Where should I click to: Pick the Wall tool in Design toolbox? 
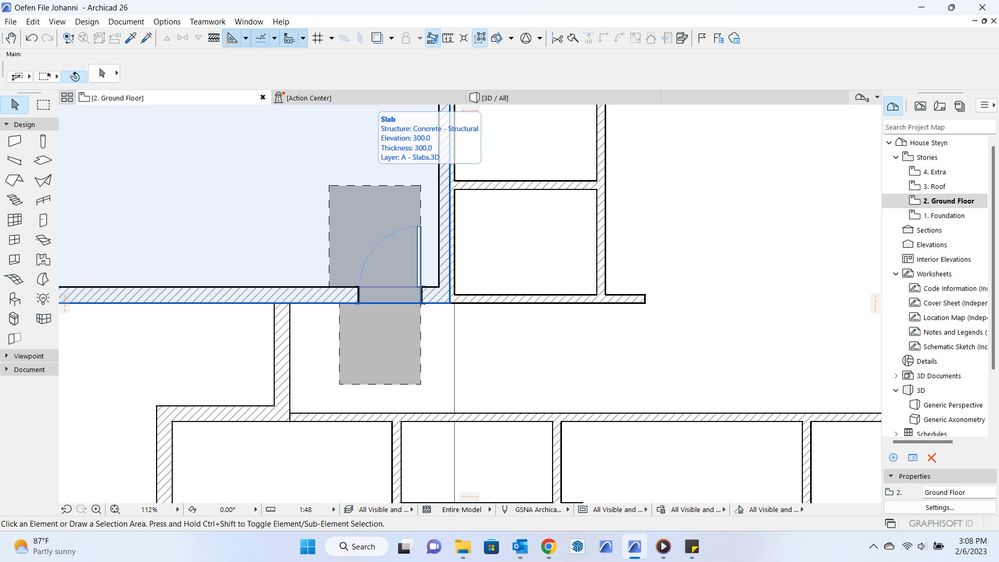coord(15,141)
